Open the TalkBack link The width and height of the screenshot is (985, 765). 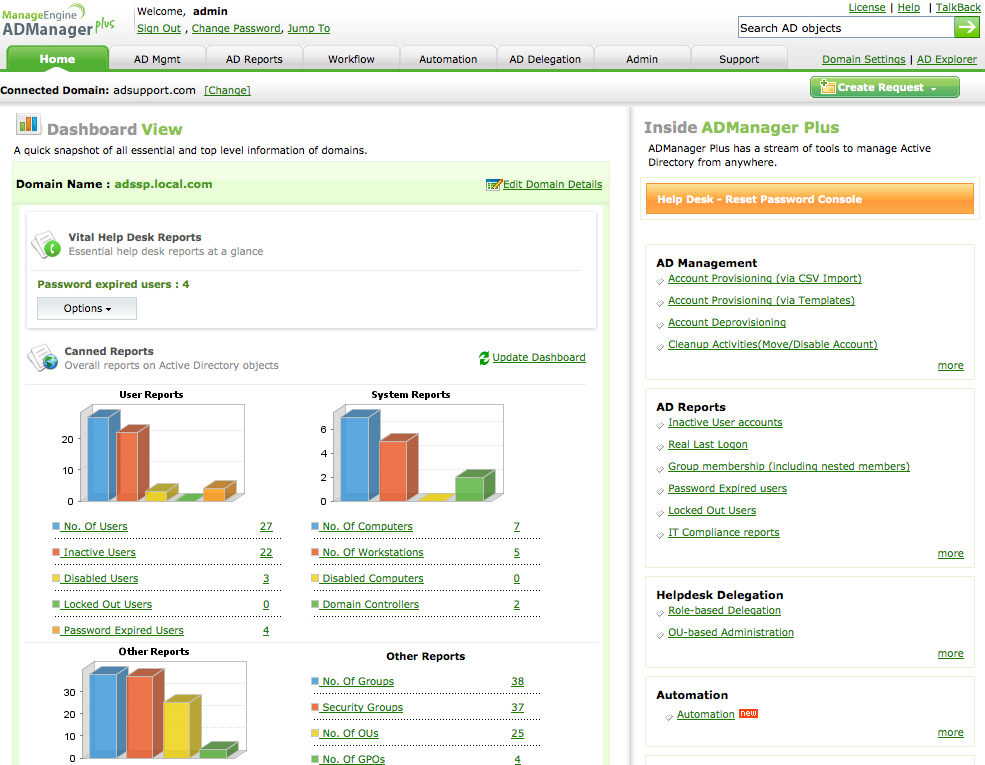pyautogui.click(x=957, y=8)
